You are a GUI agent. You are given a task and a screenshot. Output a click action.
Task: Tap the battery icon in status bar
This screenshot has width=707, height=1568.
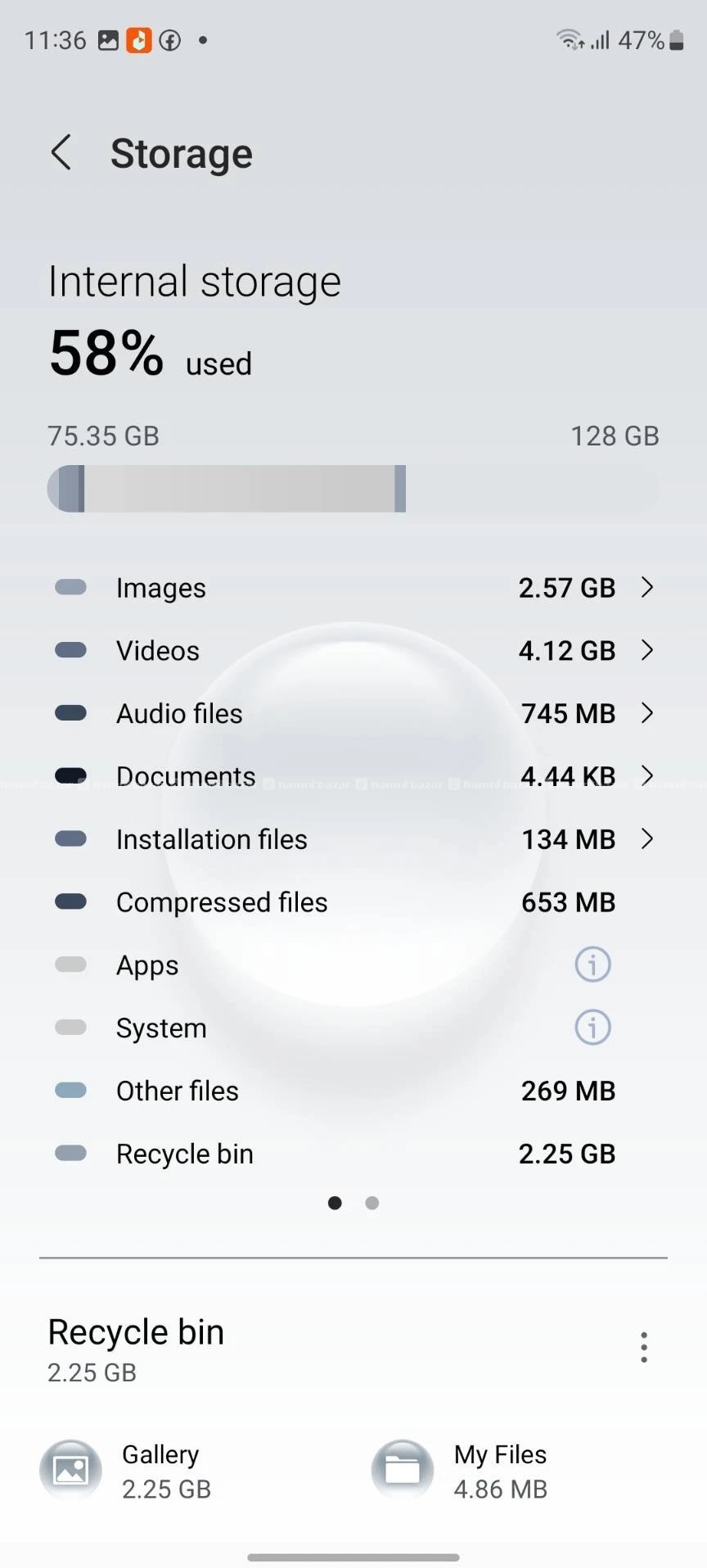click(677, 40)
